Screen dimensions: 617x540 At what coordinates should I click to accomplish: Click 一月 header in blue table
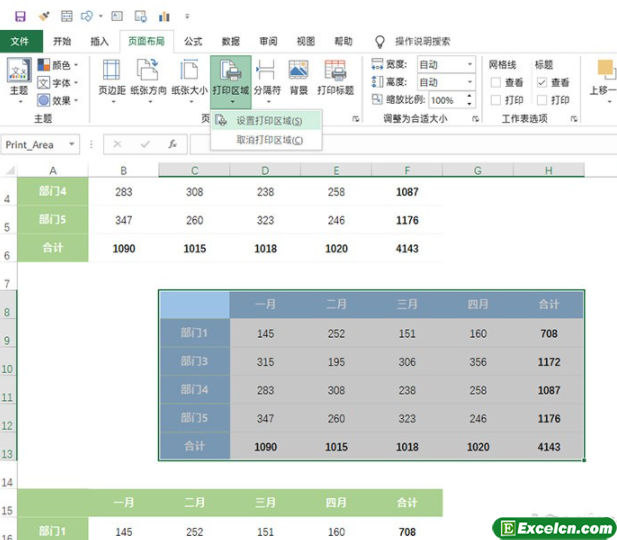tap(265, 304)
